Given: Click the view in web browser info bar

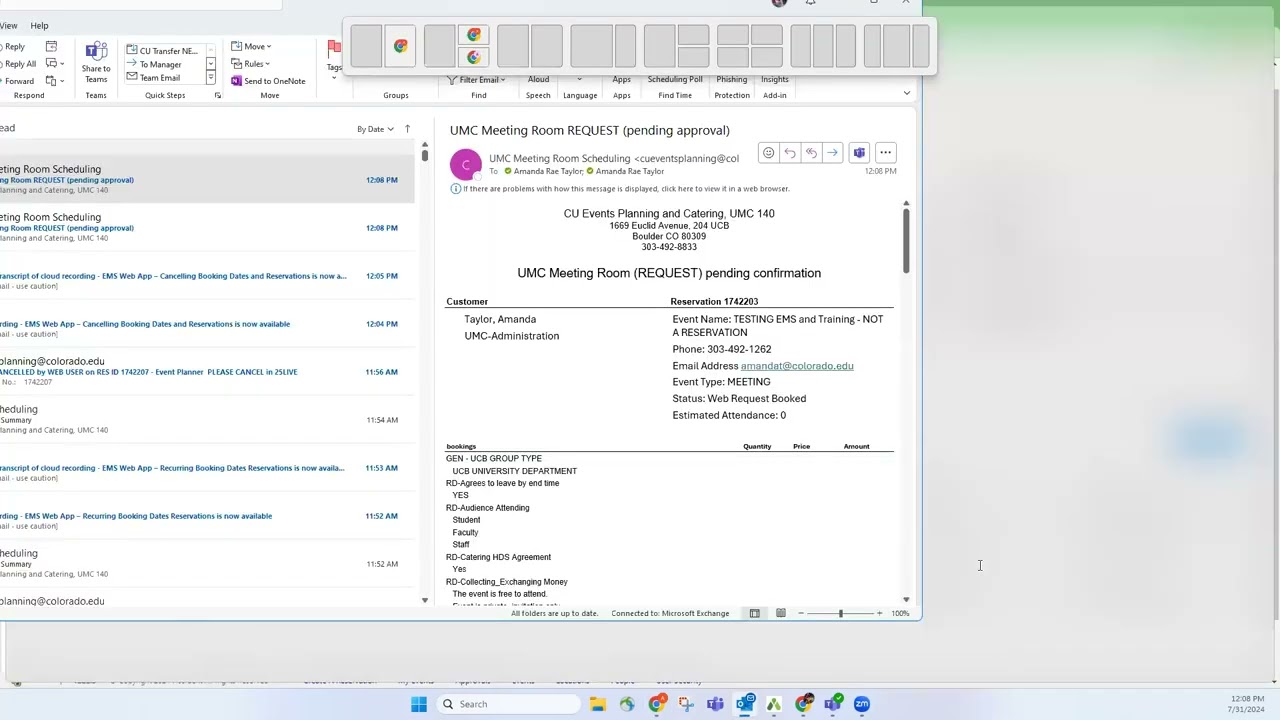Looking at the screenshot, I should coord(620,189).
